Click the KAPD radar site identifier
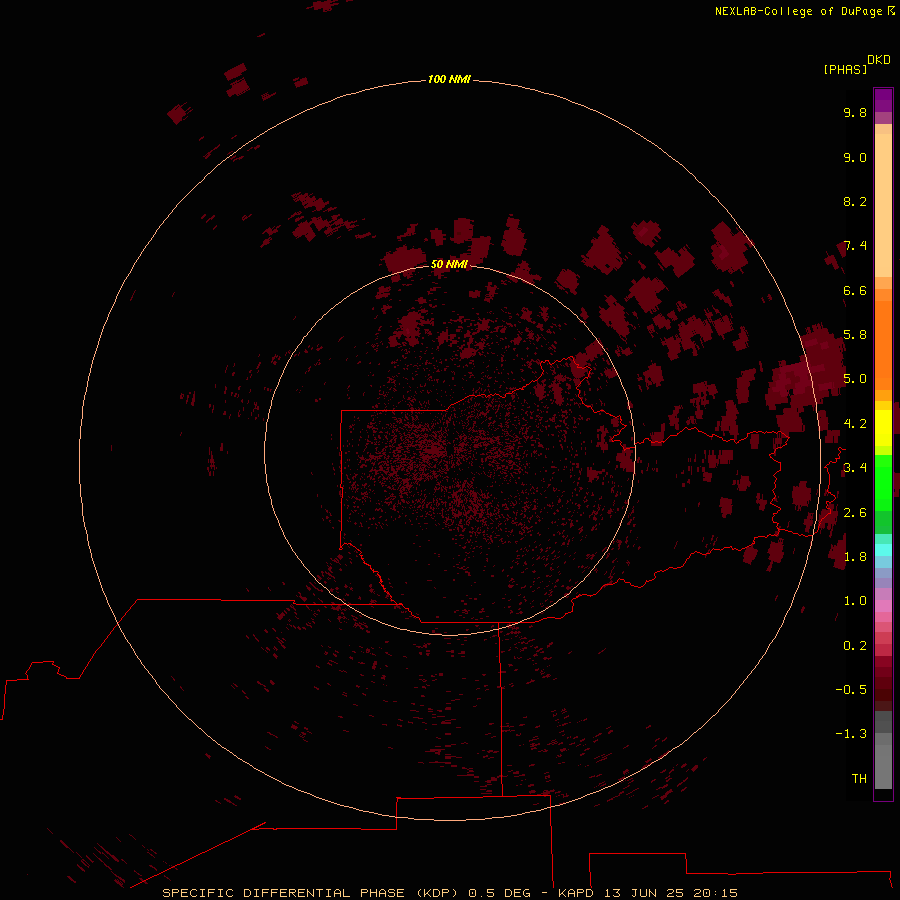This screenshot has width=900, height=900. [x=576, y=893]
